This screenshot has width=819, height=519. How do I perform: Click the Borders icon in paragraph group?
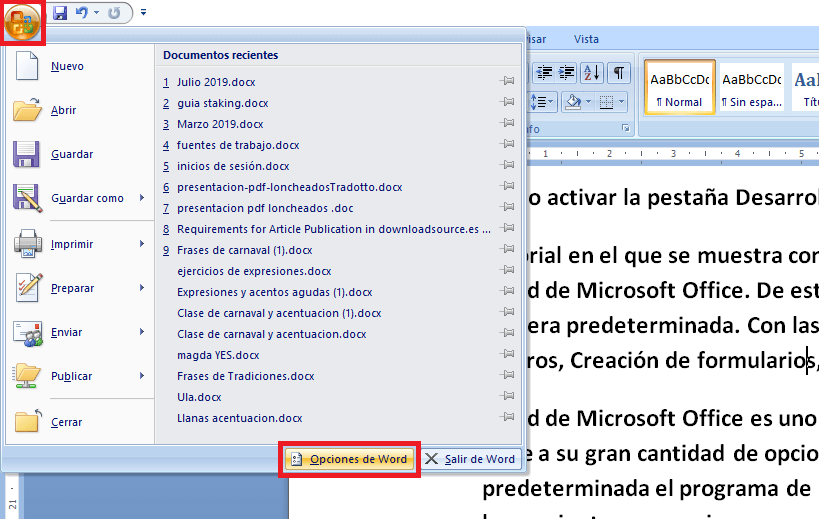point(606,102)
